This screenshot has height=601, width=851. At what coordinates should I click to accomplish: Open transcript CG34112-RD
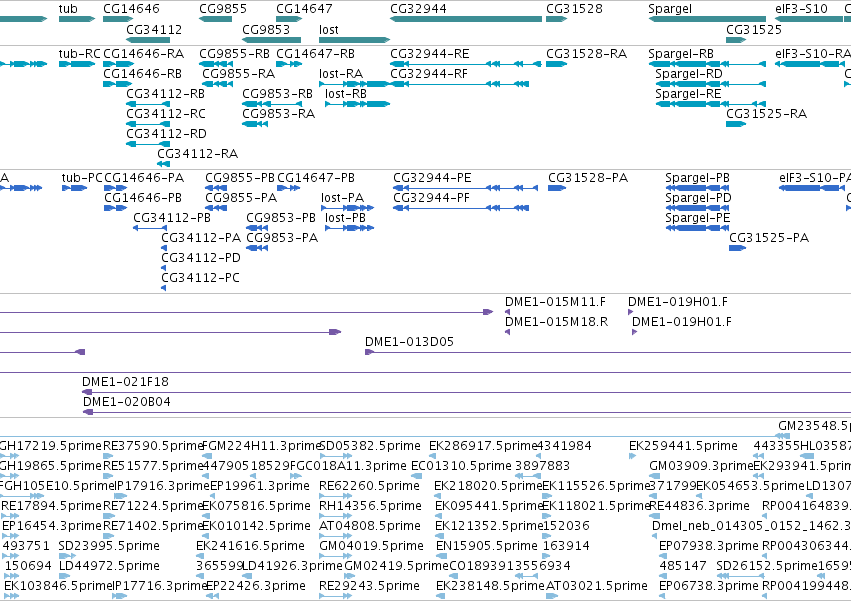pos(167,134)
